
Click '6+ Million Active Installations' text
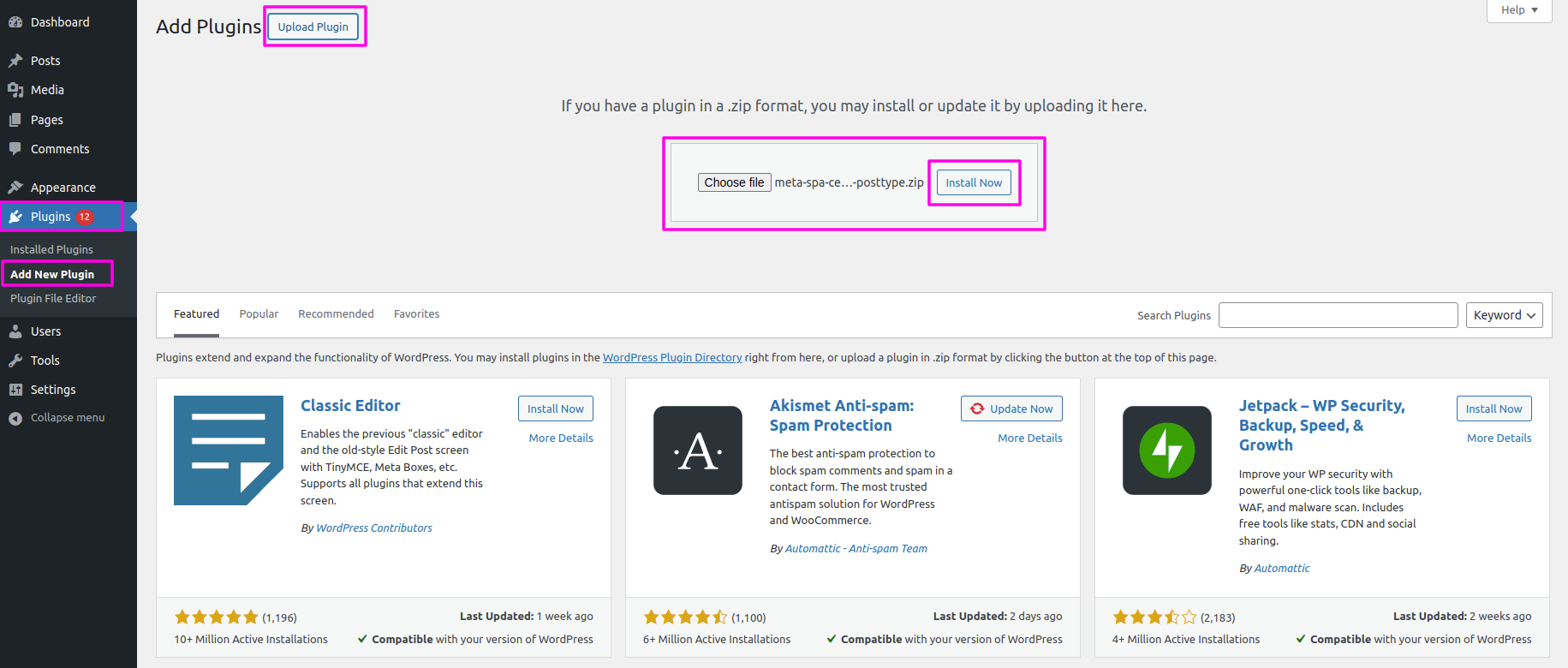[x=717, y=640]
